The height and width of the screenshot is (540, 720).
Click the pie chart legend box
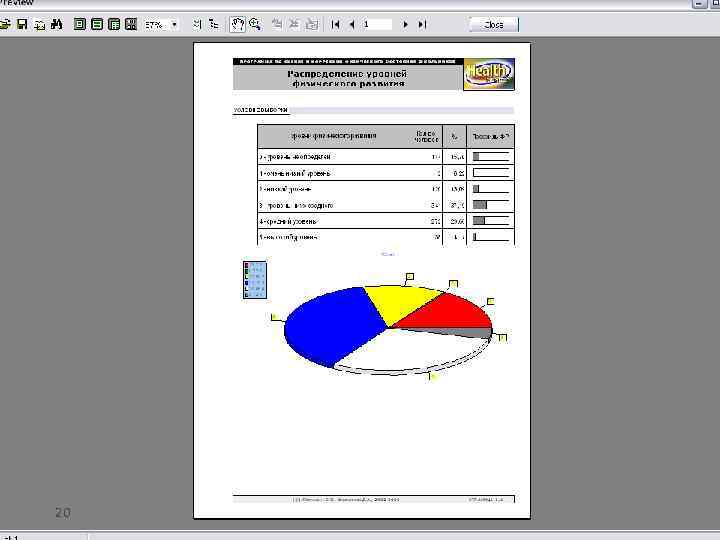255,280
